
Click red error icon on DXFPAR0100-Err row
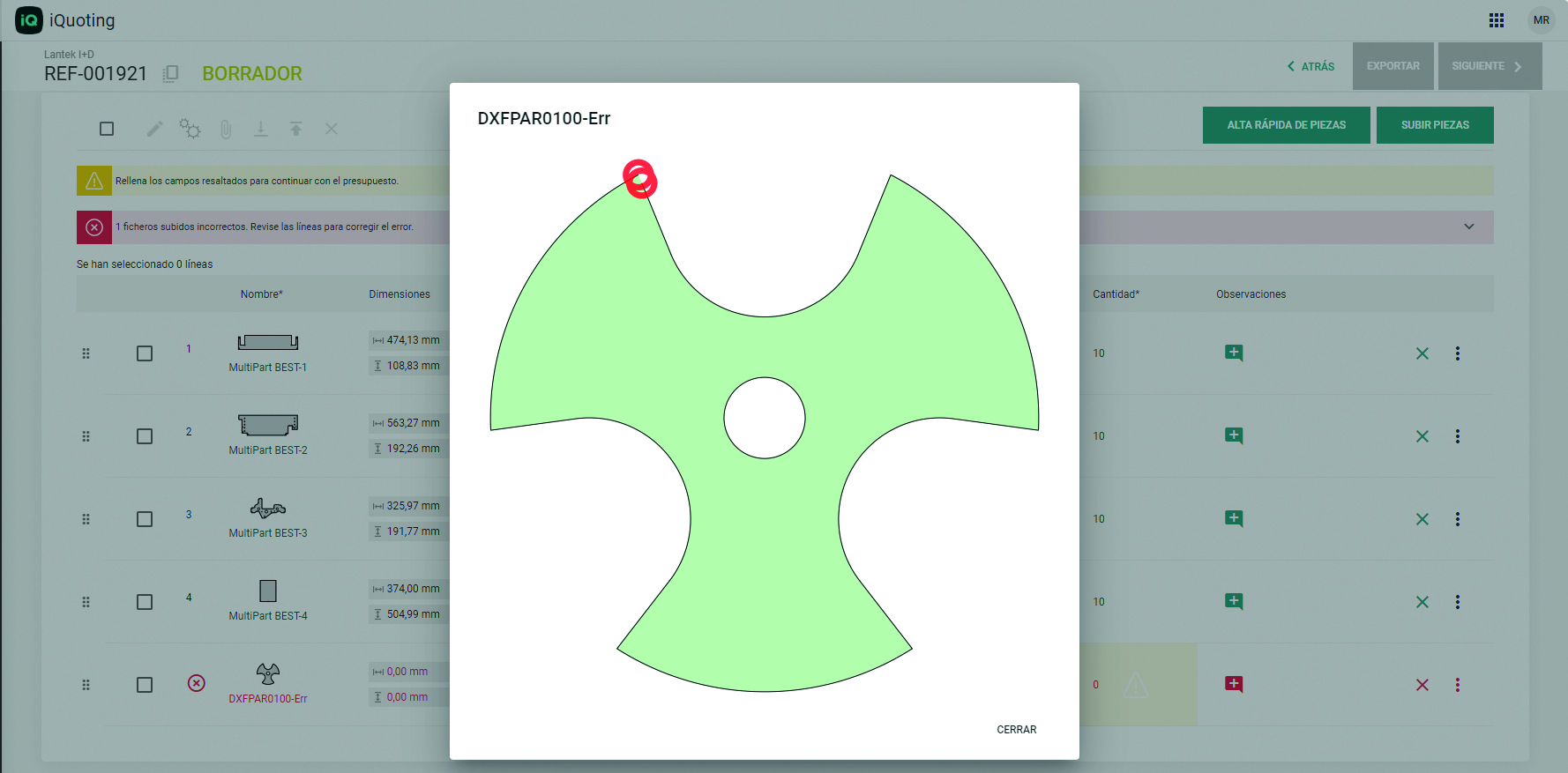point(197,683)
